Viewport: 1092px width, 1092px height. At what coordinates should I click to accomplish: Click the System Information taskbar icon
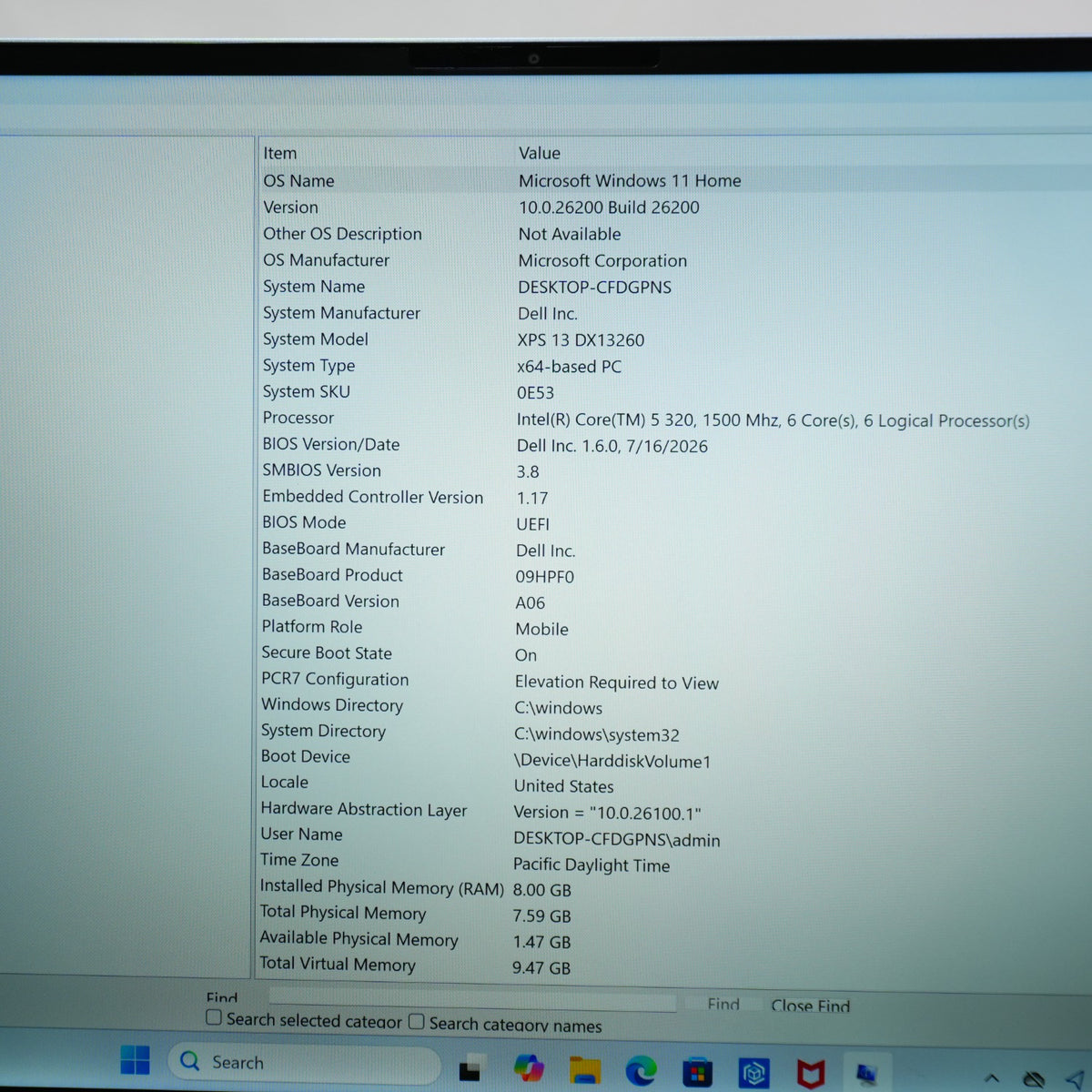[x=866, y=1076]
